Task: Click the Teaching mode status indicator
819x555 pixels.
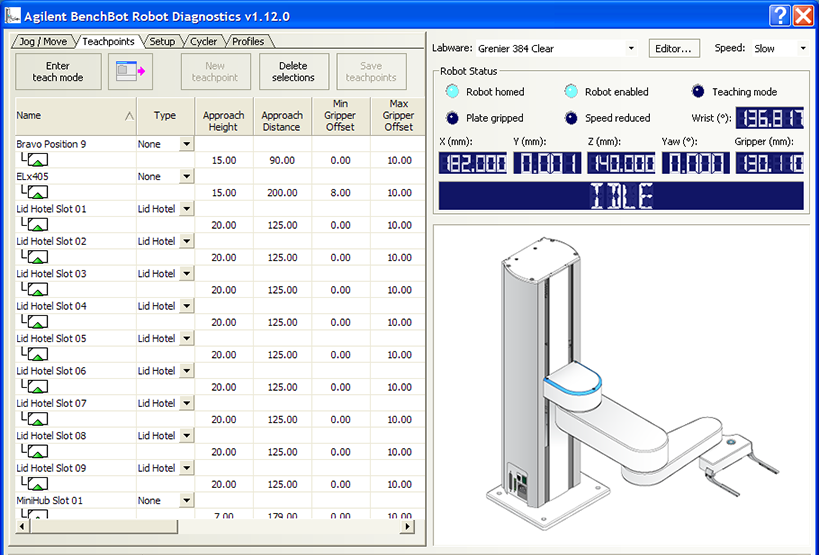Action: click(x=698, y=92)
